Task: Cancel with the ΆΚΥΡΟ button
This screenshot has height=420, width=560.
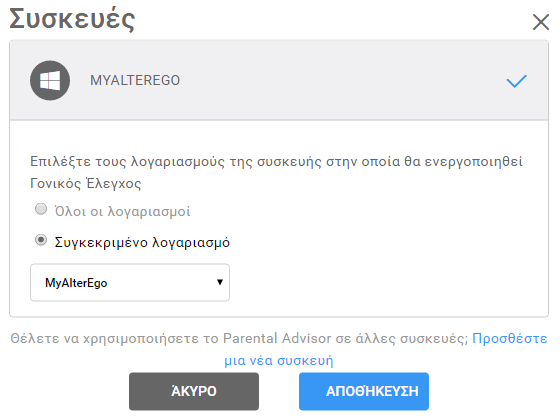Action: point(194,391)
